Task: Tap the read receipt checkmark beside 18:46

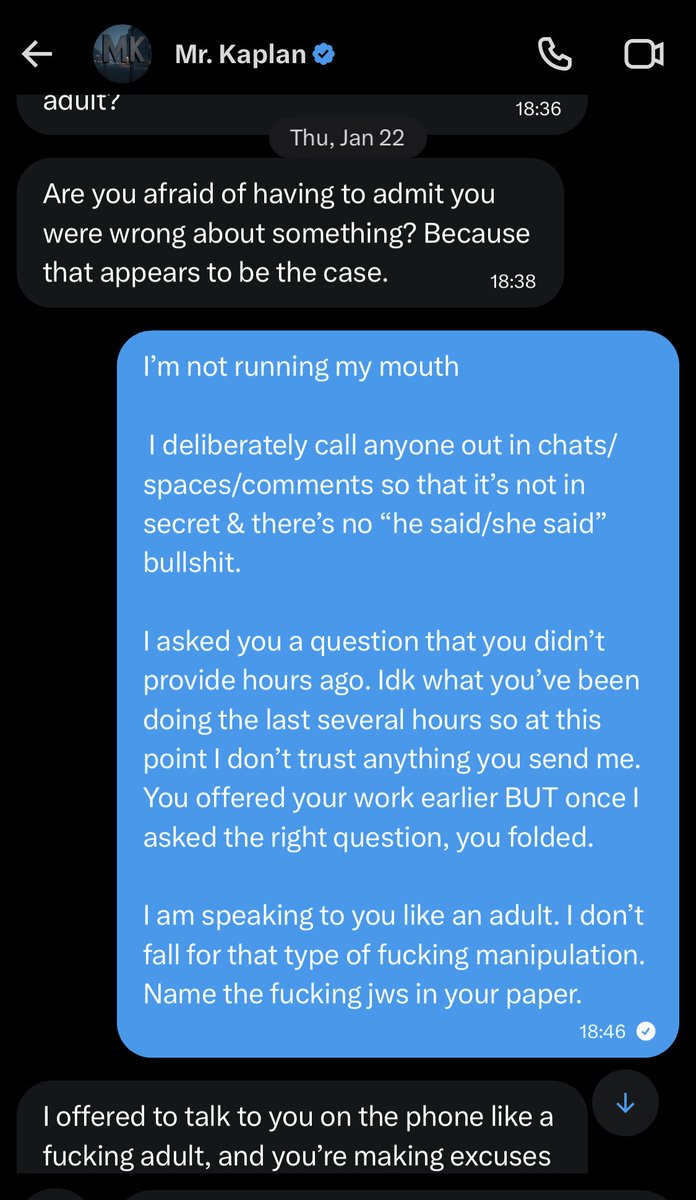Action: click(646, 1031)
